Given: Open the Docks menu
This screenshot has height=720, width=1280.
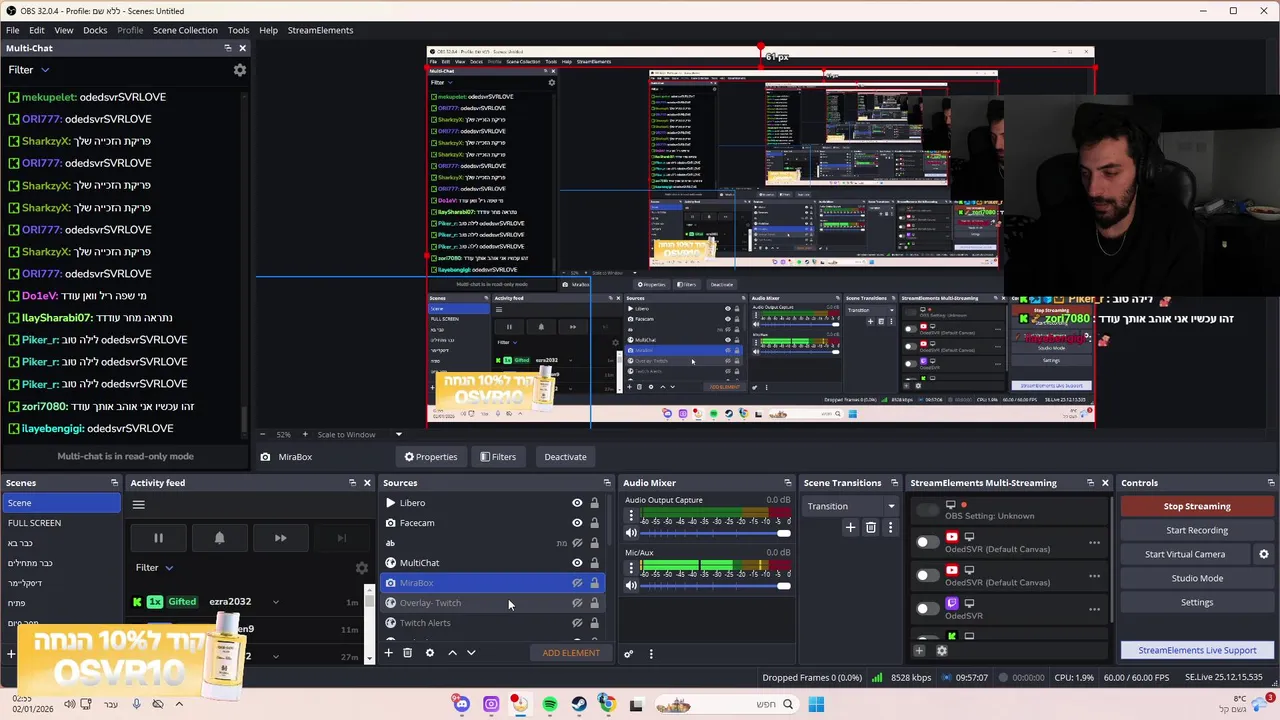Looking at the screenshot, I should (x=95, y=30).
